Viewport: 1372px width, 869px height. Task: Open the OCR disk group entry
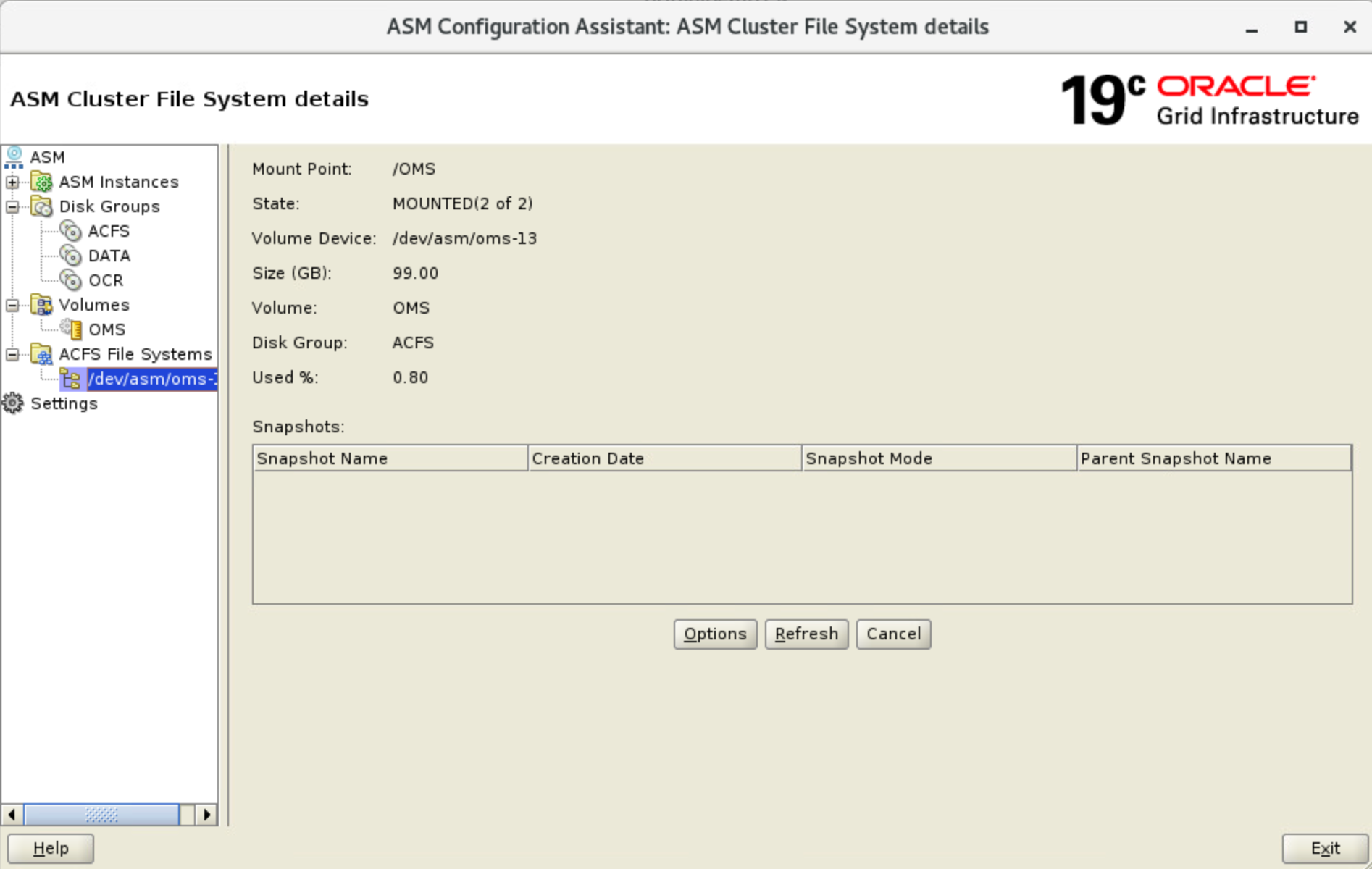click(x=106, y=280)
